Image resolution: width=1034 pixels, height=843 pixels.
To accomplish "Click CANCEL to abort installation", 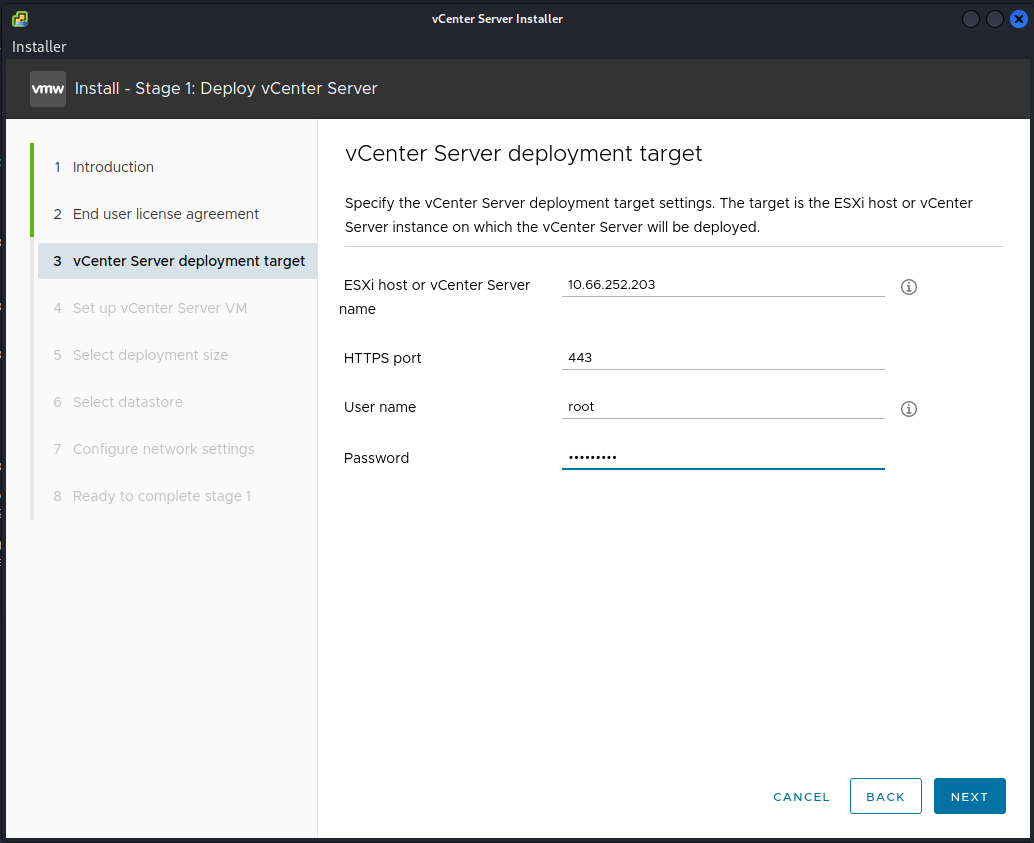I will [801, 797].
